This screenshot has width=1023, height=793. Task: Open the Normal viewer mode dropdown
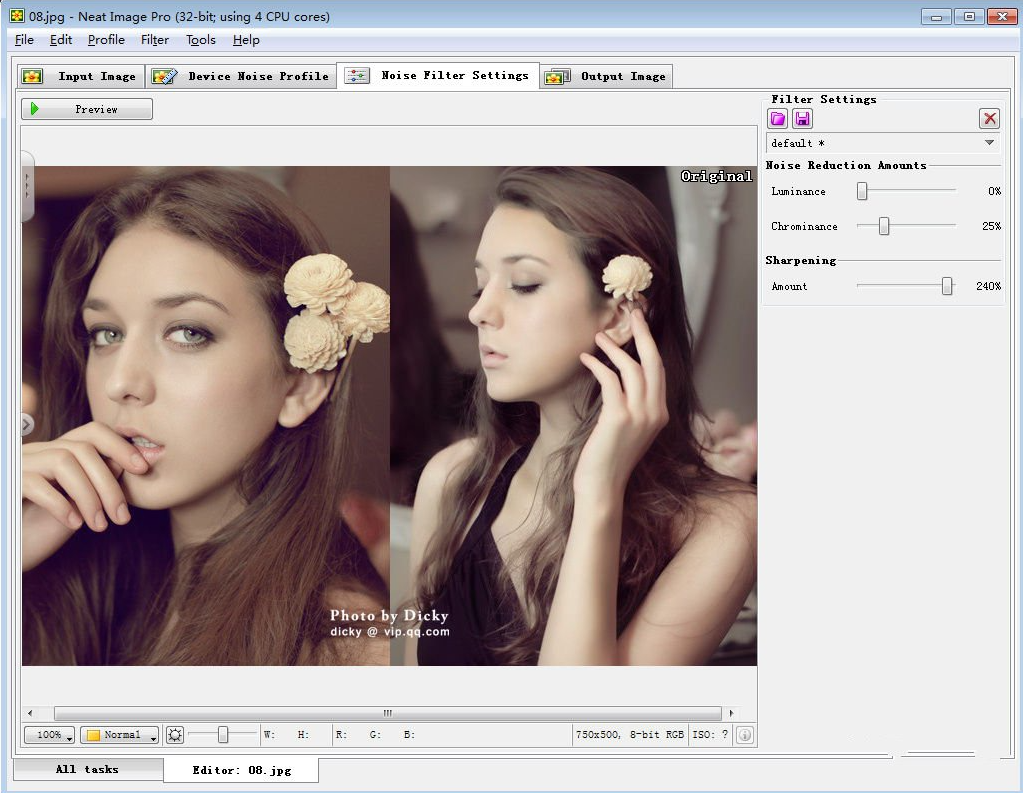[x=119, y=735]
